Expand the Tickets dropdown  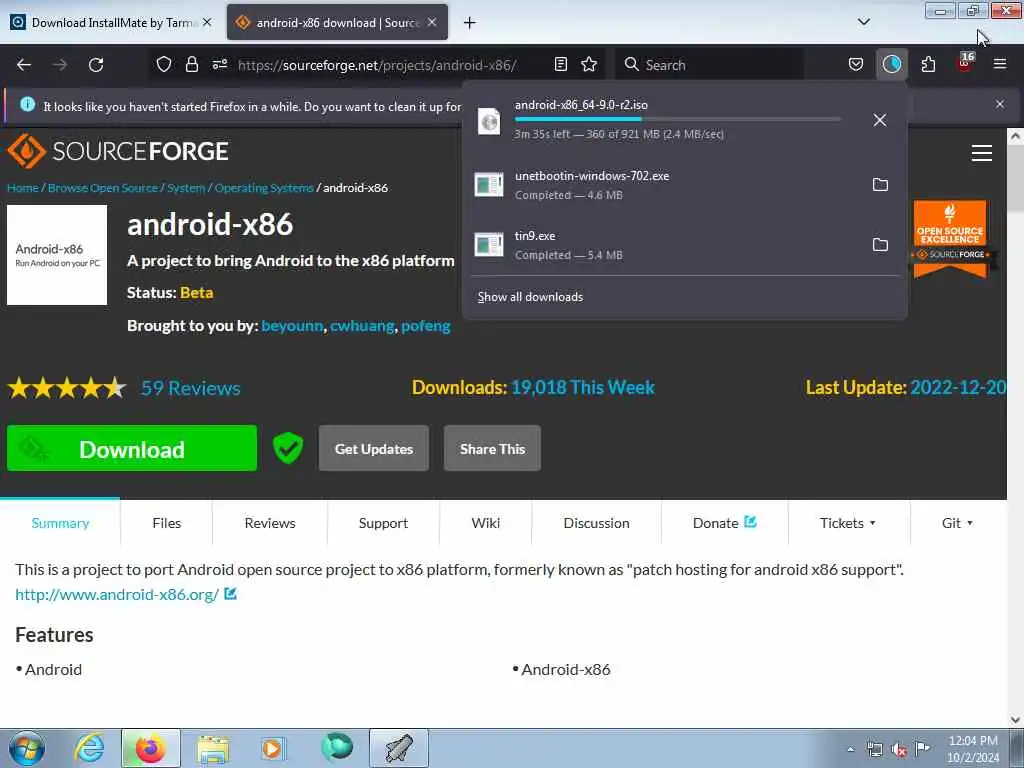[848, 523]
